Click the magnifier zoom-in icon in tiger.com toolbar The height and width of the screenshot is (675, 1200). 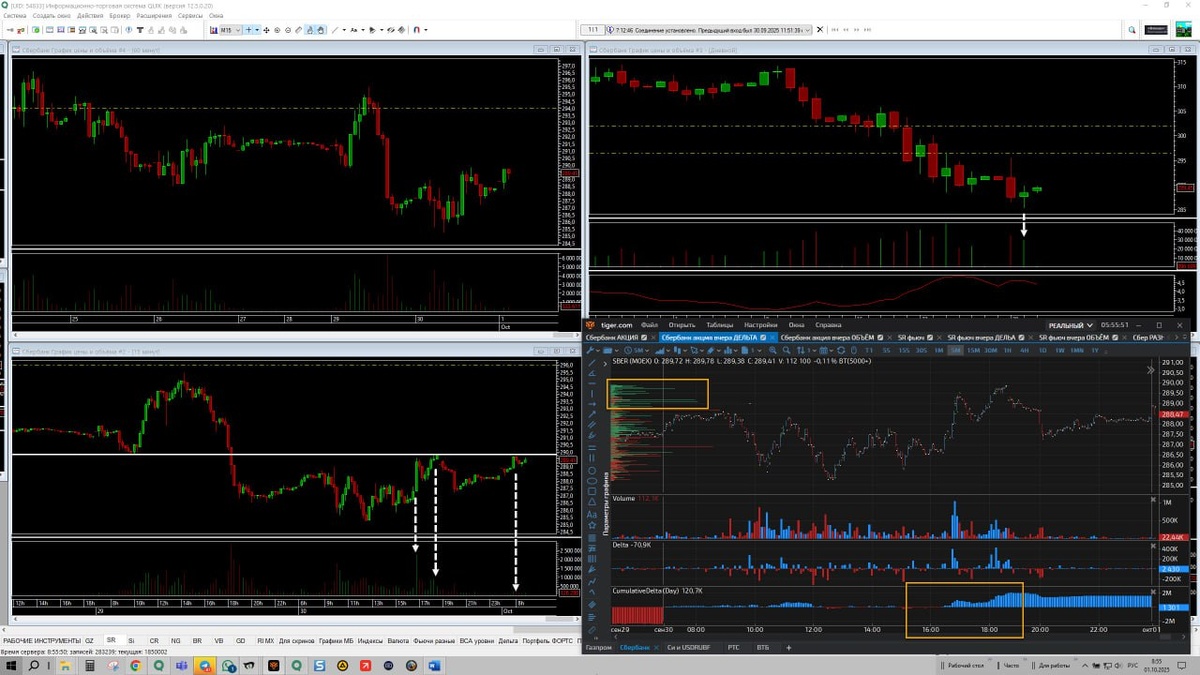tap(772, 351)
